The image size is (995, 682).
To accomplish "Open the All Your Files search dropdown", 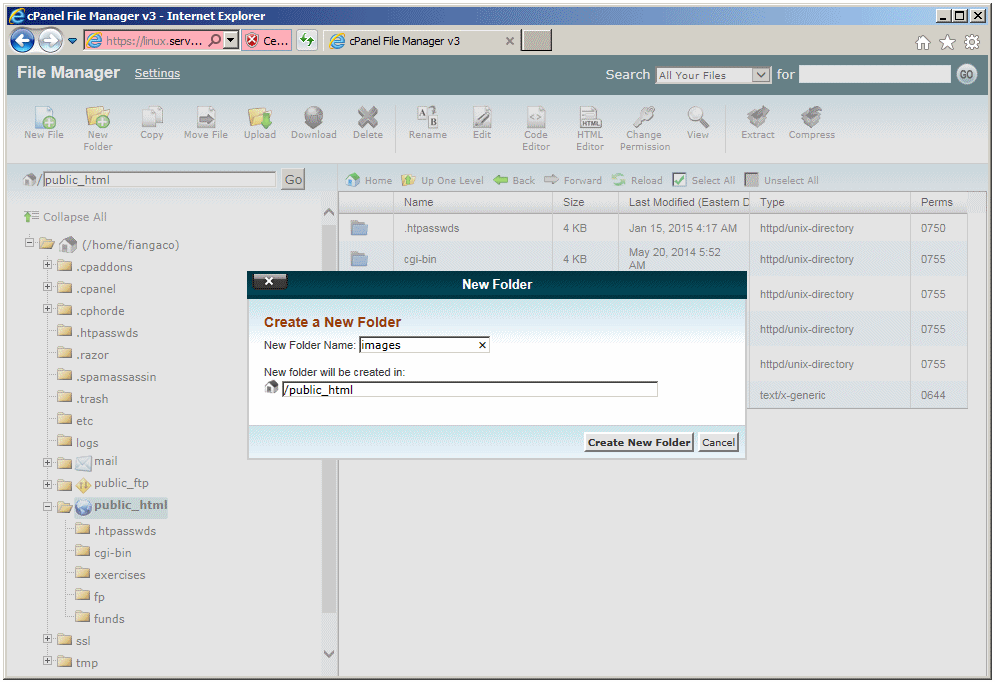I will [x=713, y=75].
